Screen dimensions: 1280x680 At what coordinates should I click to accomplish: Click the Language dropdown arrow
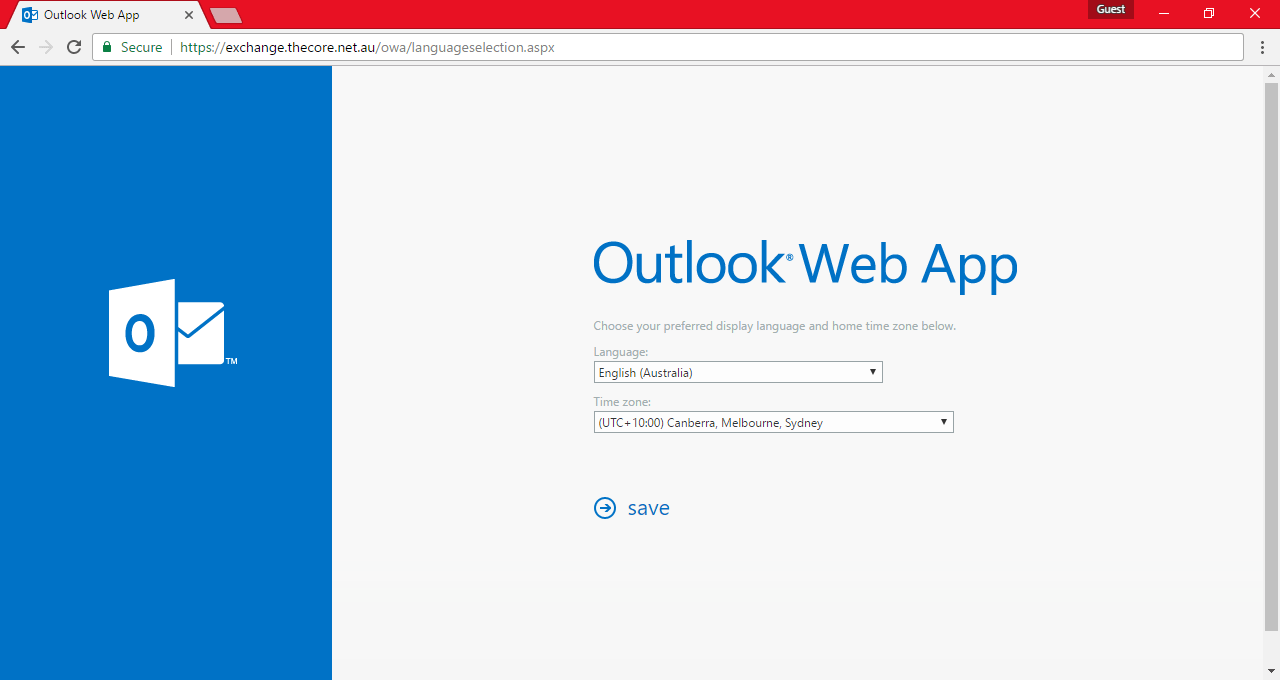coord(872,372)
